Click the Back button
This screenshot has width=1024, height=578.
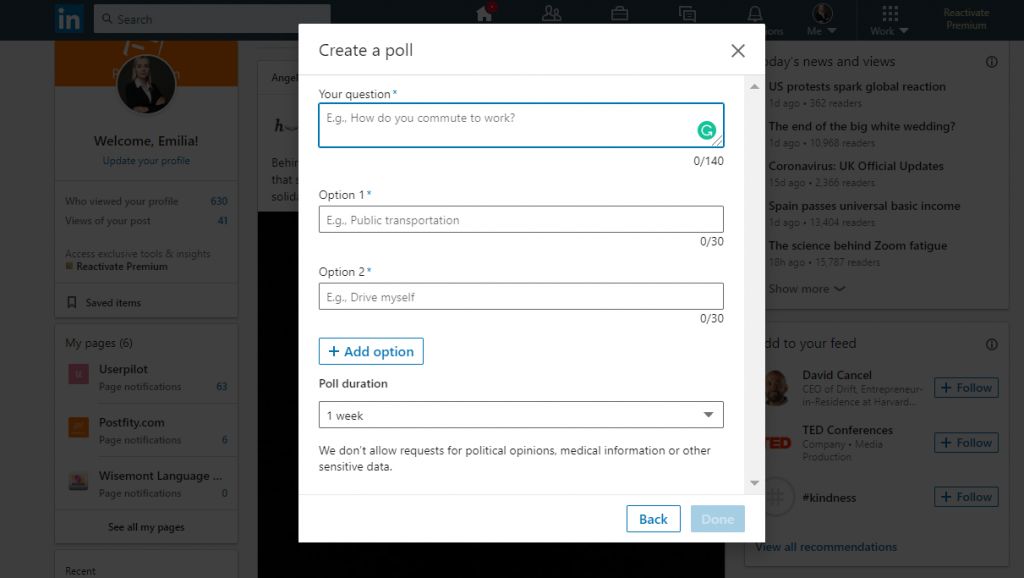click(653, 518)
